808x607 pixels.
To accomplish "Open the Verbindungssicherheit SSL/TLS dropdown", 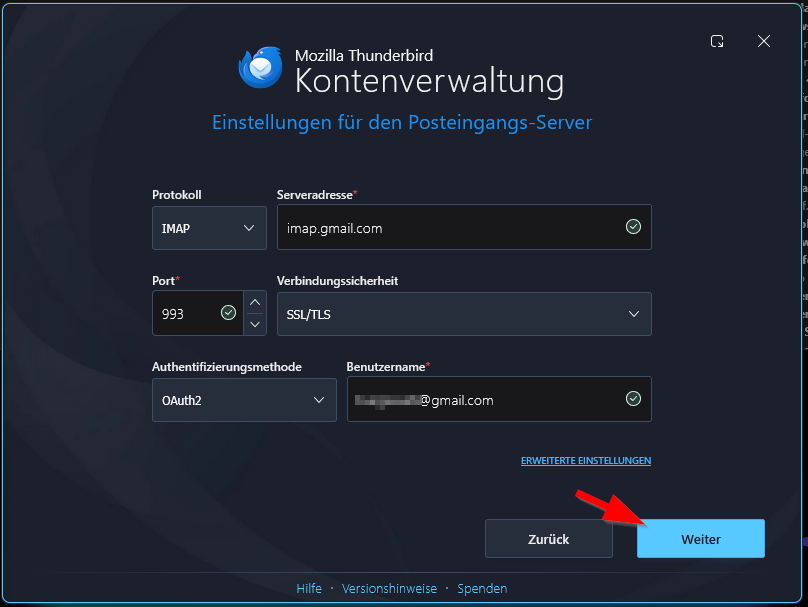I will point(464,314).
